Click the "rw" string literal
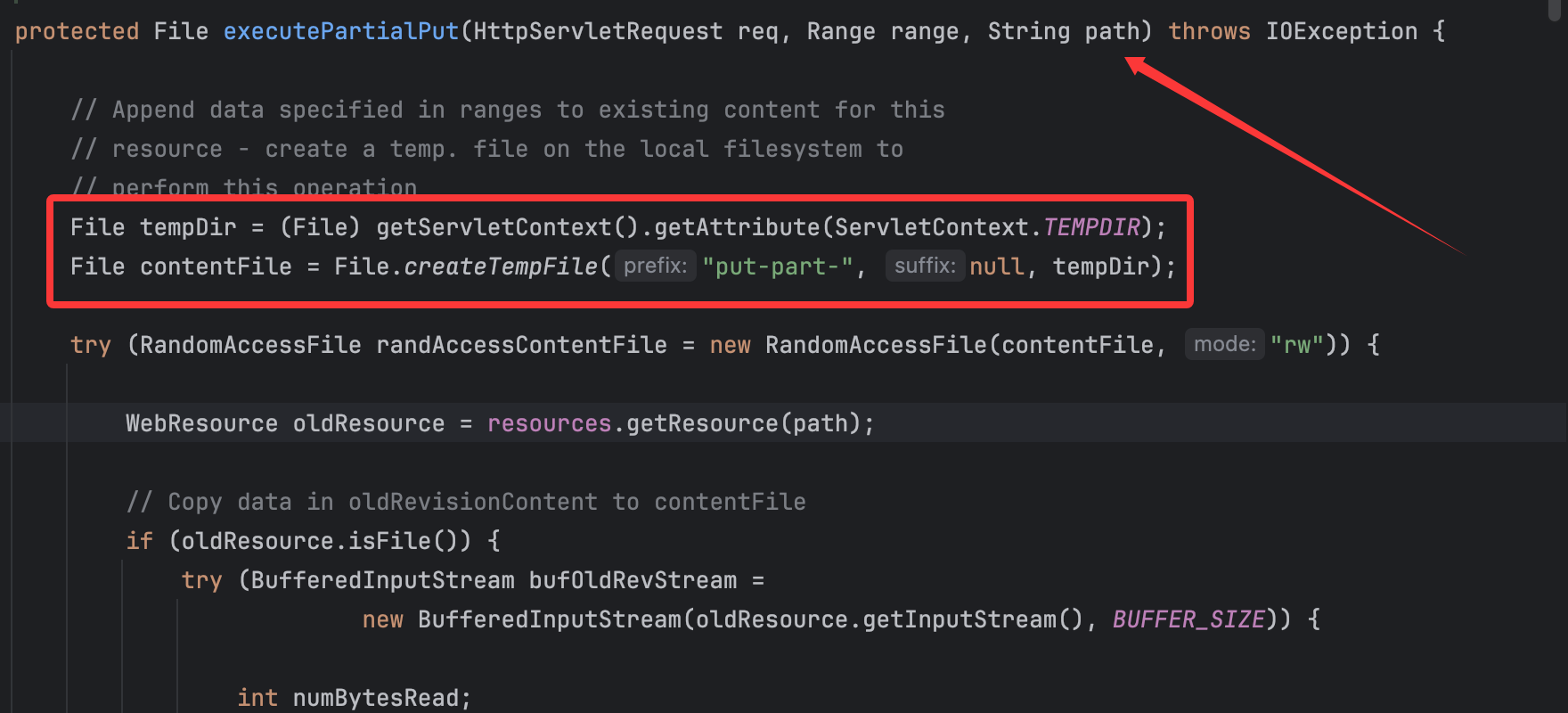Viewport: 1568px width, 713px height. point(1296,345)
